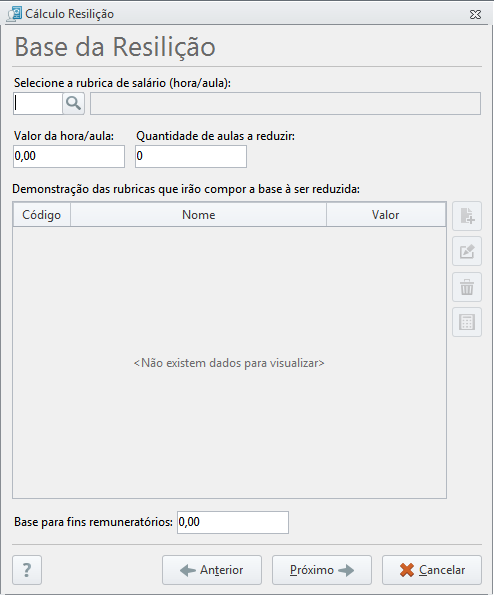This screenshot has width=494, height=595.
Task: Click the Base para fins remuneratórios field
Action: [x=233, y=523]
